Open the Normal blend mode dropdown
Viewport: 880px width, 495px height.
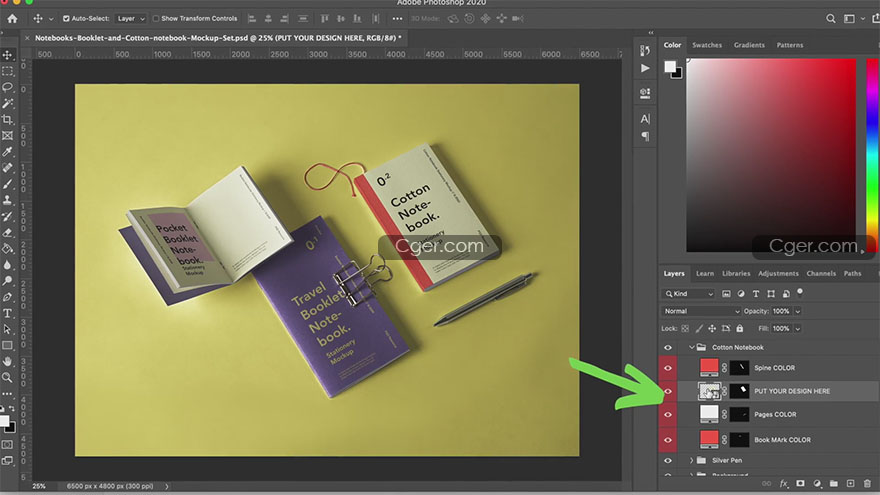click(x=701, y=311)
